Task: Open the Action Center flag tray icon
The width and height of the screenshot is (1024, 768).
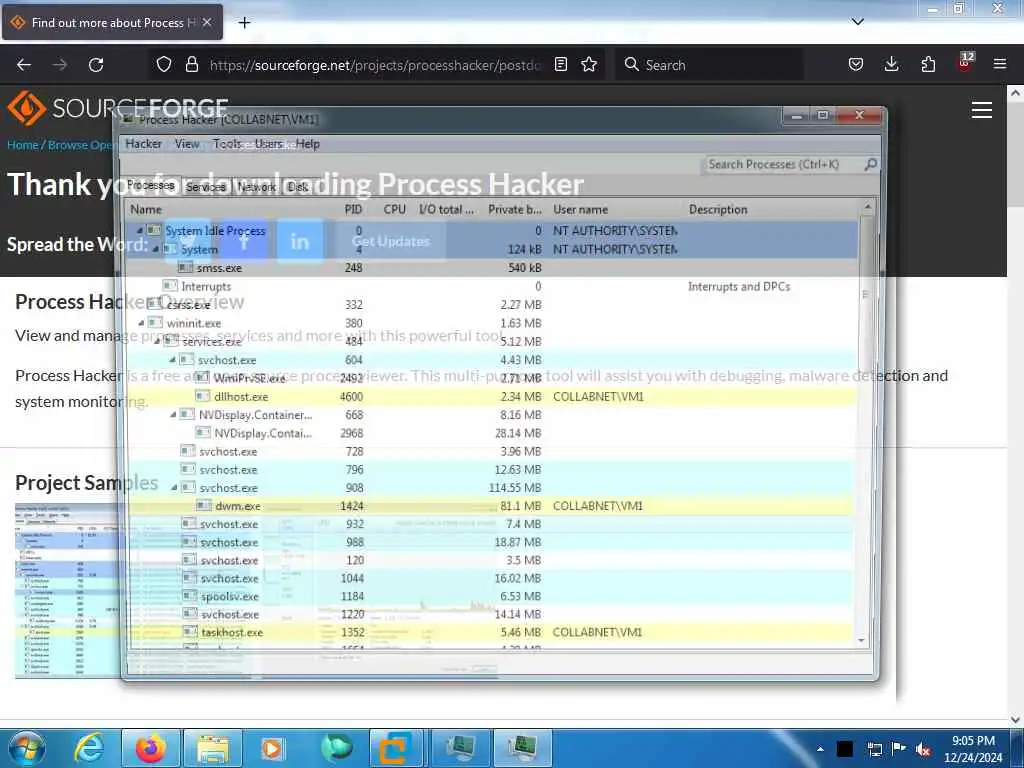Action: (899, 749)
